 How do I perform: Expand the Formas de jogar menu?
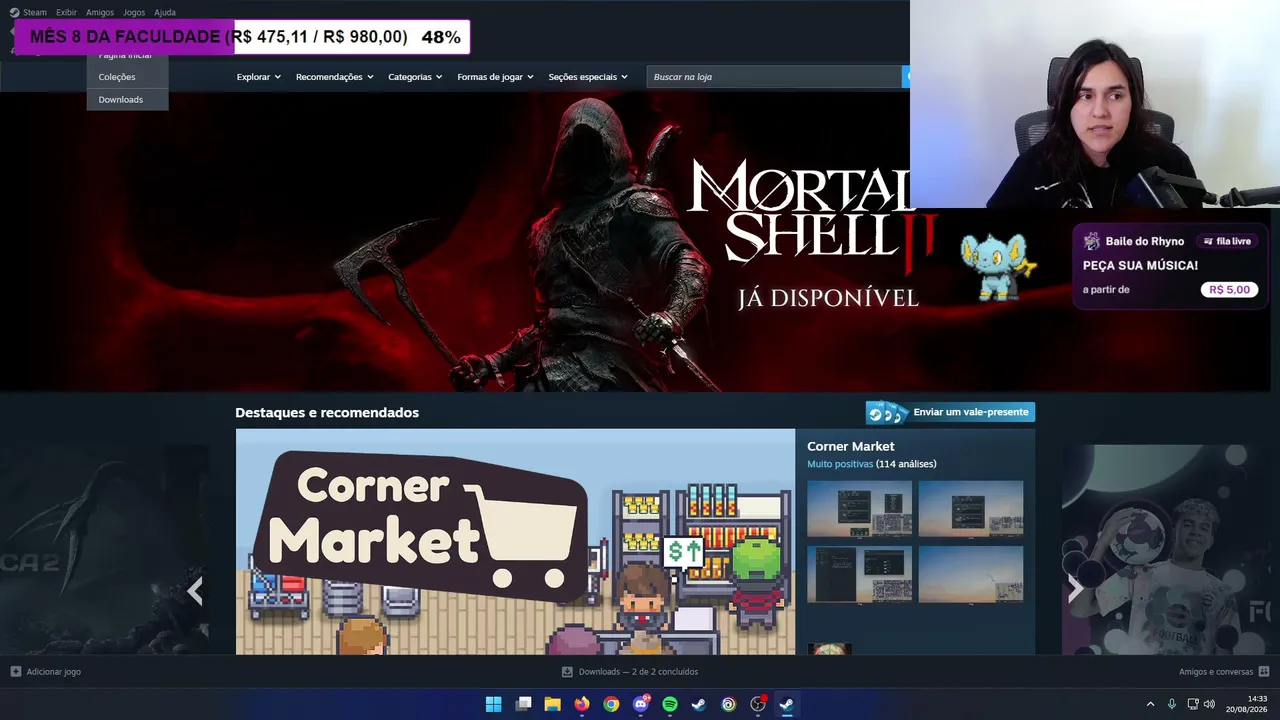[495, 77]
